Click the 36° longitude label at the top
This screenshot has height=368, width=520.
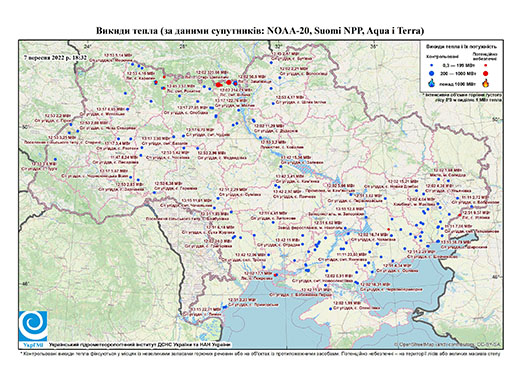[374, 46]
